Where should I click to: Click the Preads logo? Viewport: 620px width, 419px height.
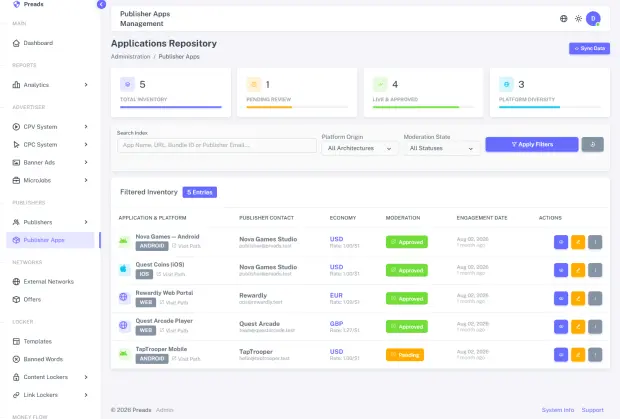click(x=28, y=4)
